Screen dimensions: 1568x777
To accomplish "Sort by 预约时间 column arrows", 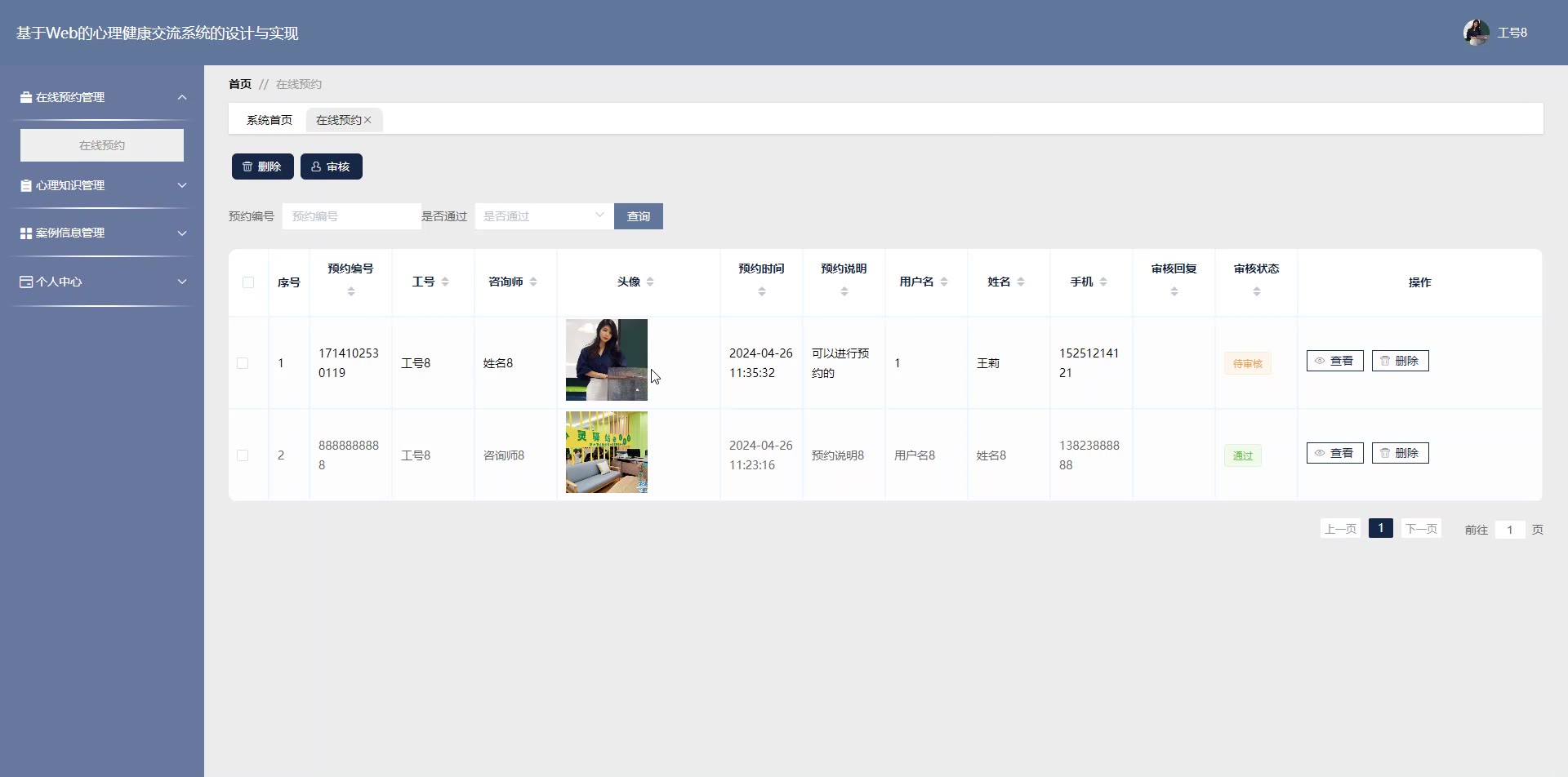I will click(x=762, y=291).
